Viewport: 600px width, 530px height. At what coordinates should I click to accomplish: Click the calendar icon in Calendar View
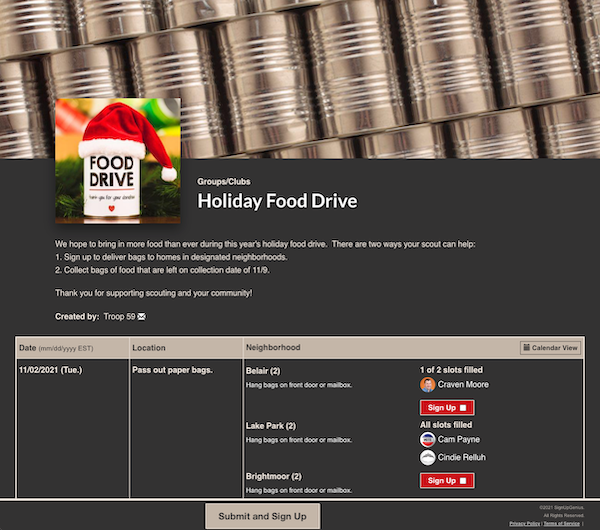click(x=527, y=347)
